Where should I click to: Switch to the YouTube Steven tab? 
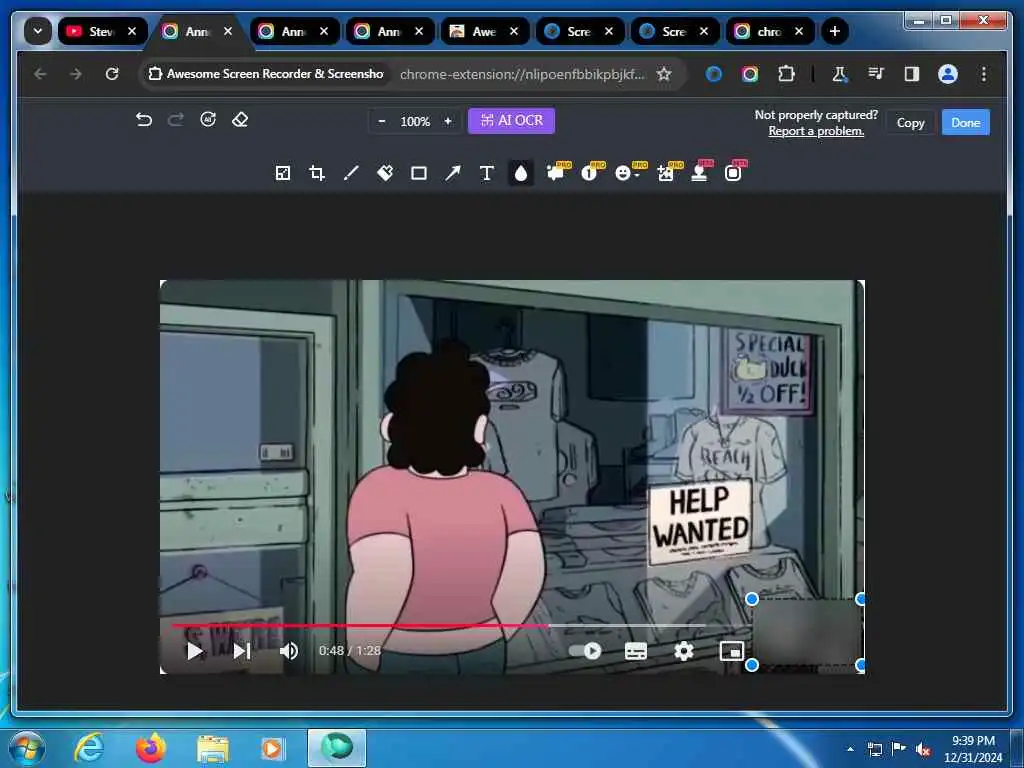tap(101, 31)
